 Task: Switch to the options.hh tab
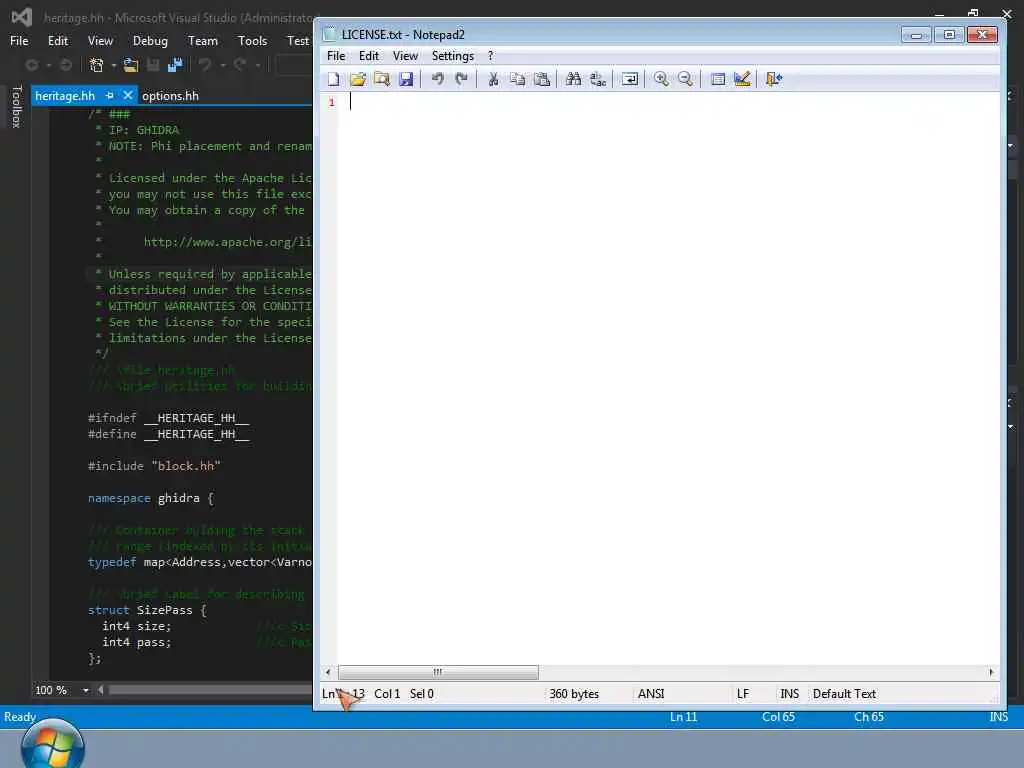[170, 95]
